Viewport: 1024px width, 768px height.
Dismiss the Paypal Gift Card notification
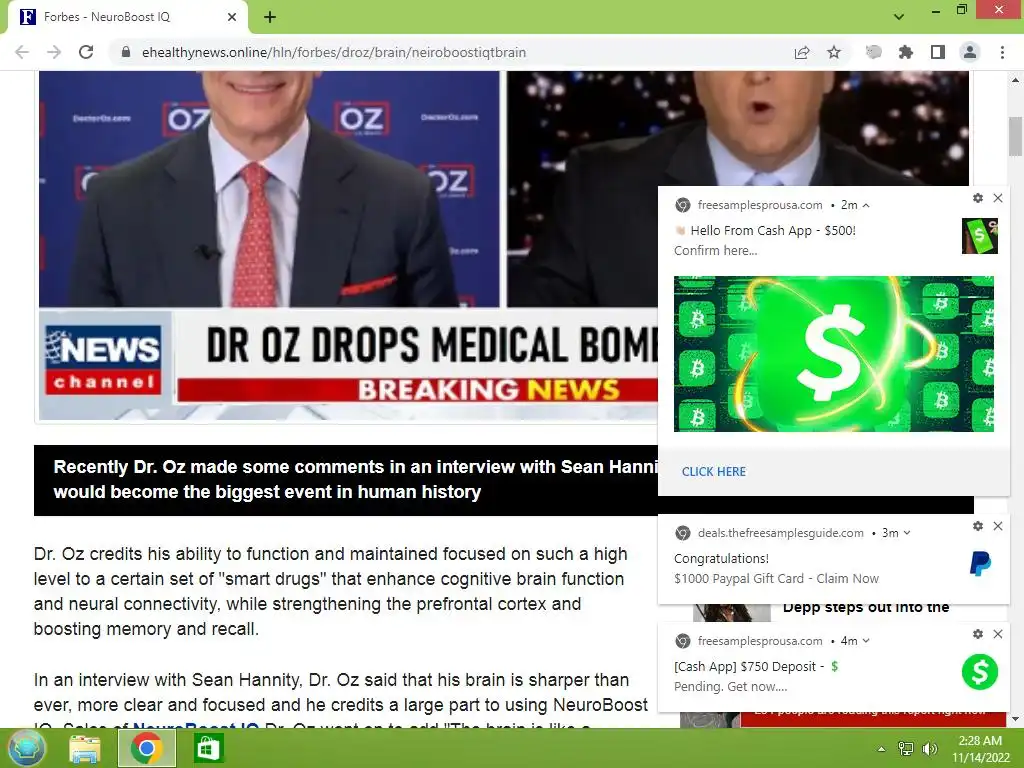pos(998,526)
